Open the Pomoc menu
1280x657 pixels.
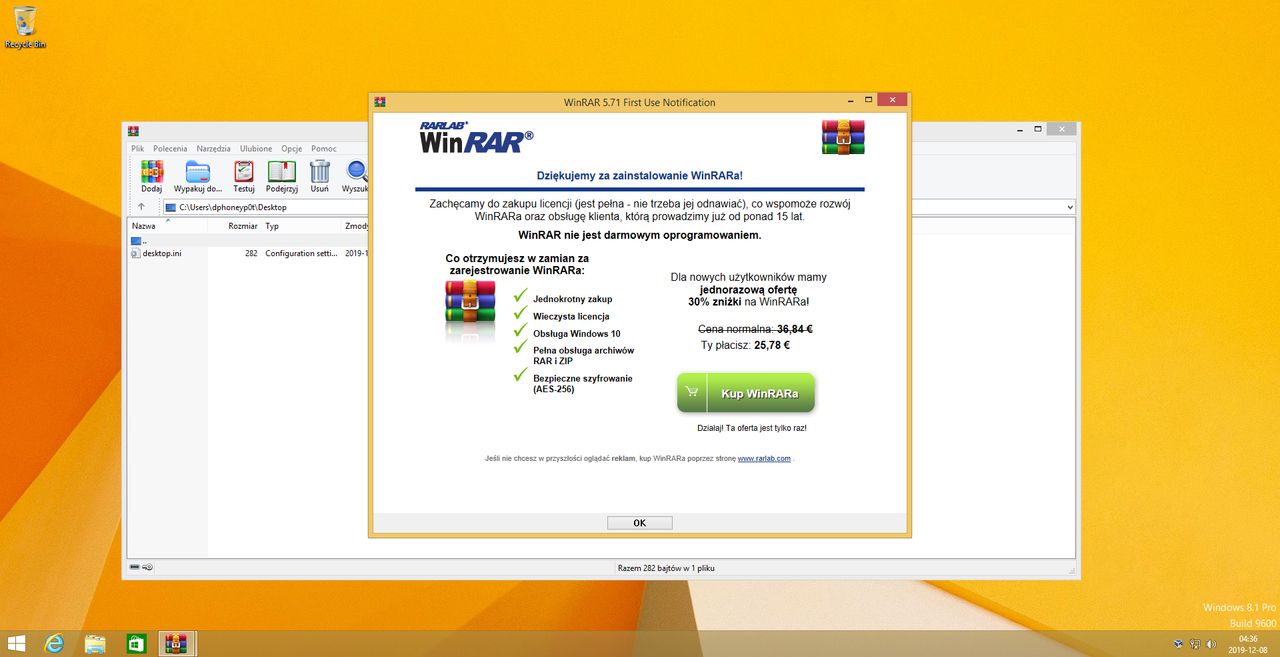pos(323,149)
